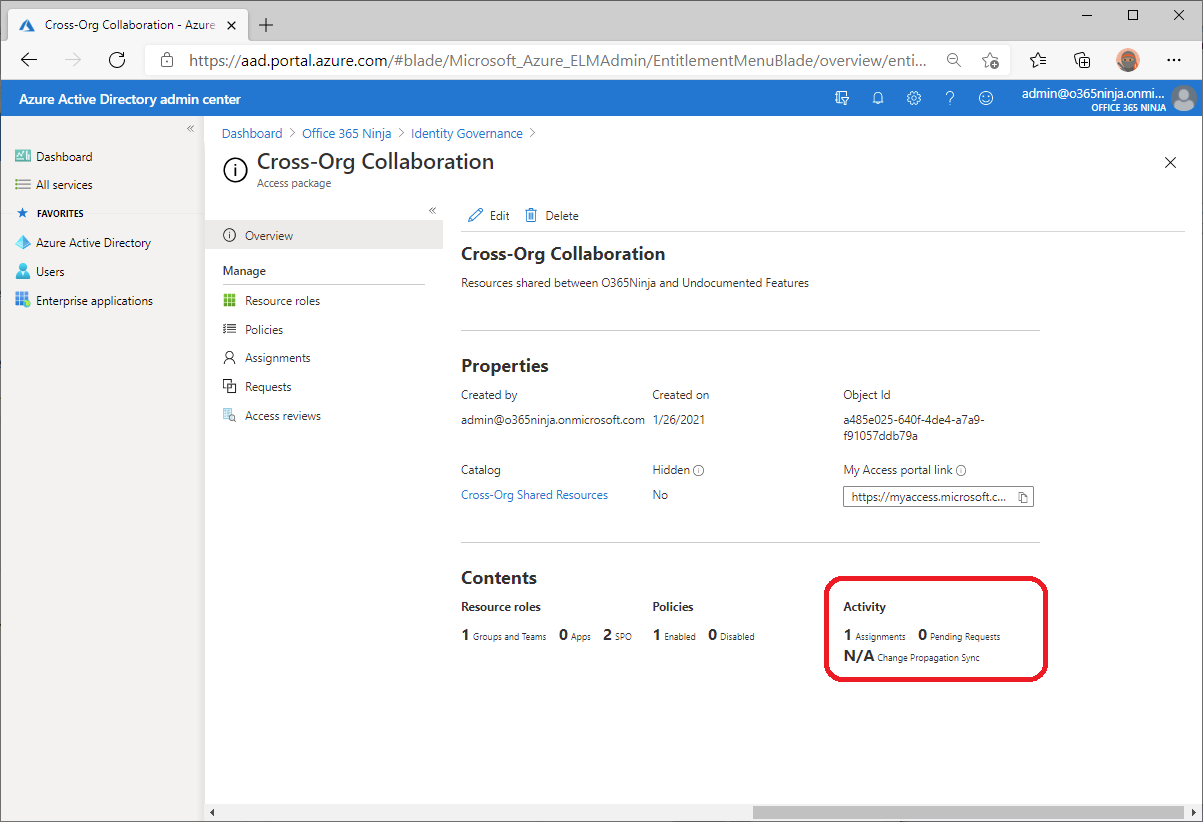This screenshot has height=822, width=1203.
Task: Collapse the left navigation pane
Action: [189, 128]
